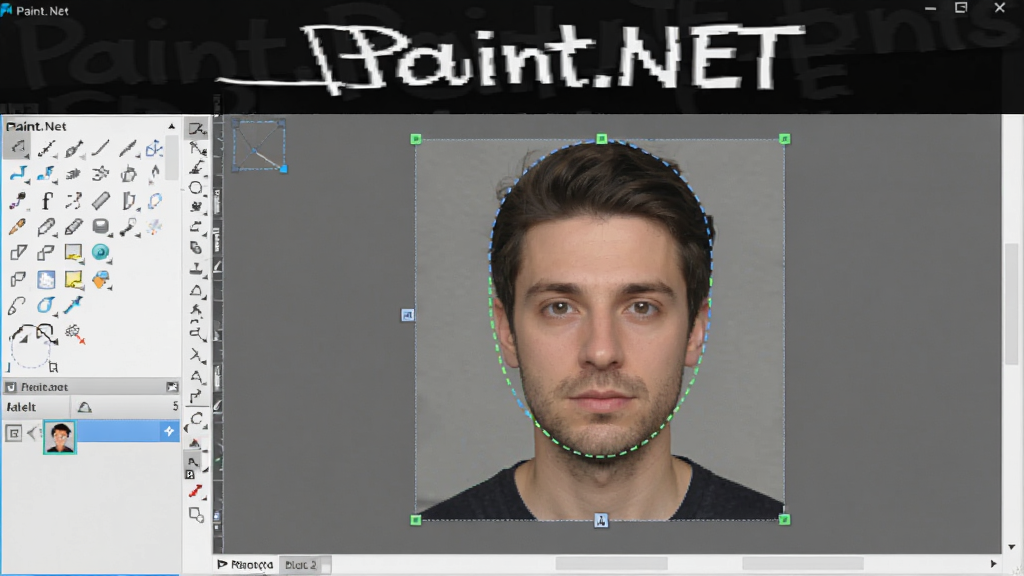Screen dimensions: 1024x576
Task: Click the red diagonal line tool icon
Action: coord(195,491)
